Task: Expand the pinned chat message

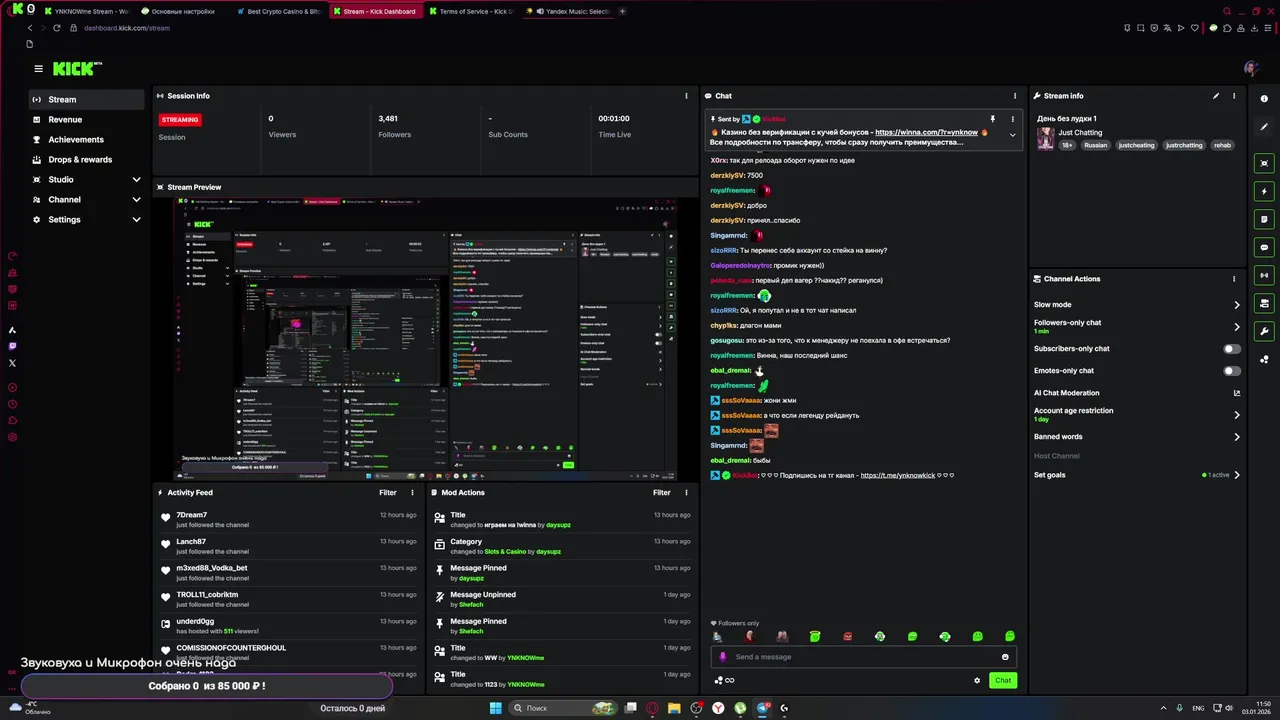Action: [1012, 135]
